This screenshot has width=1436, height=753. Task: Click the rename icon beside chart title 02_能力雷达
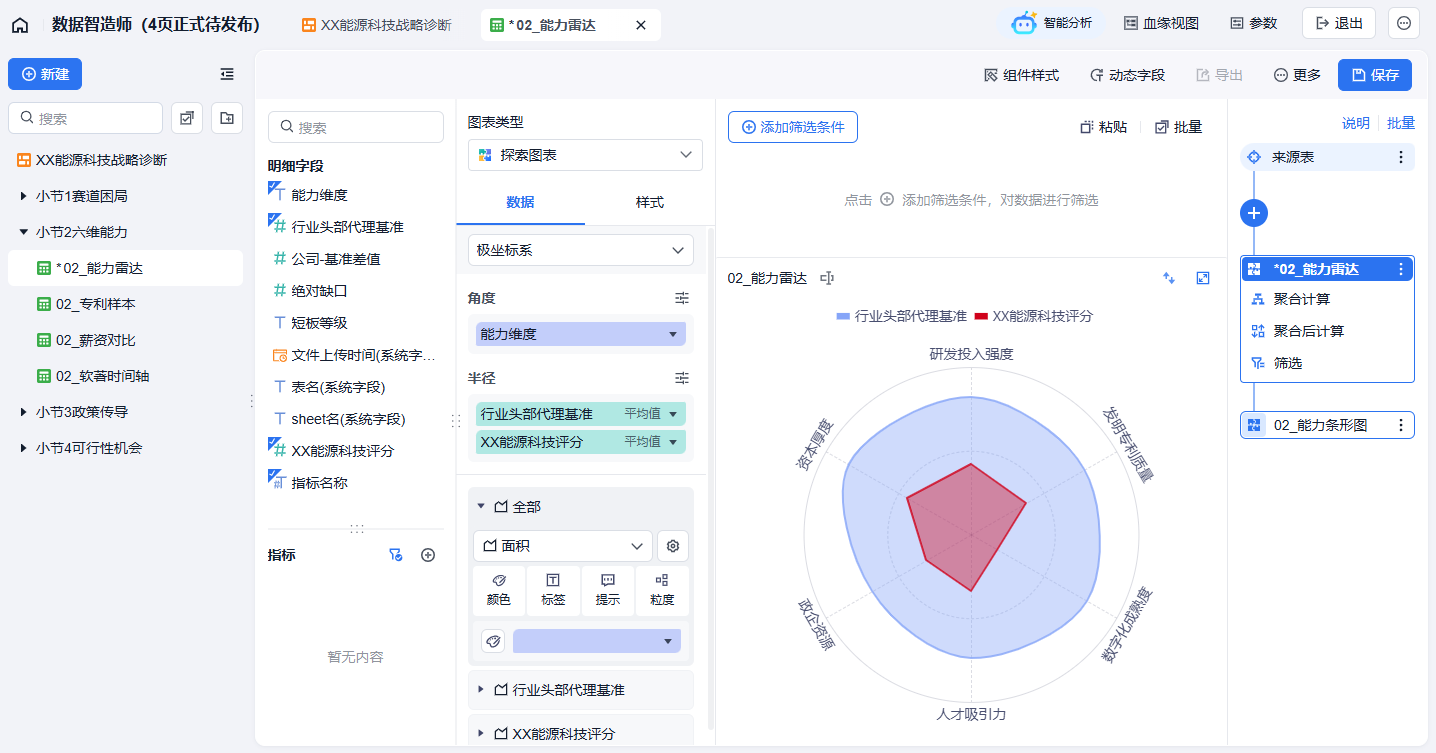point(827,278)
